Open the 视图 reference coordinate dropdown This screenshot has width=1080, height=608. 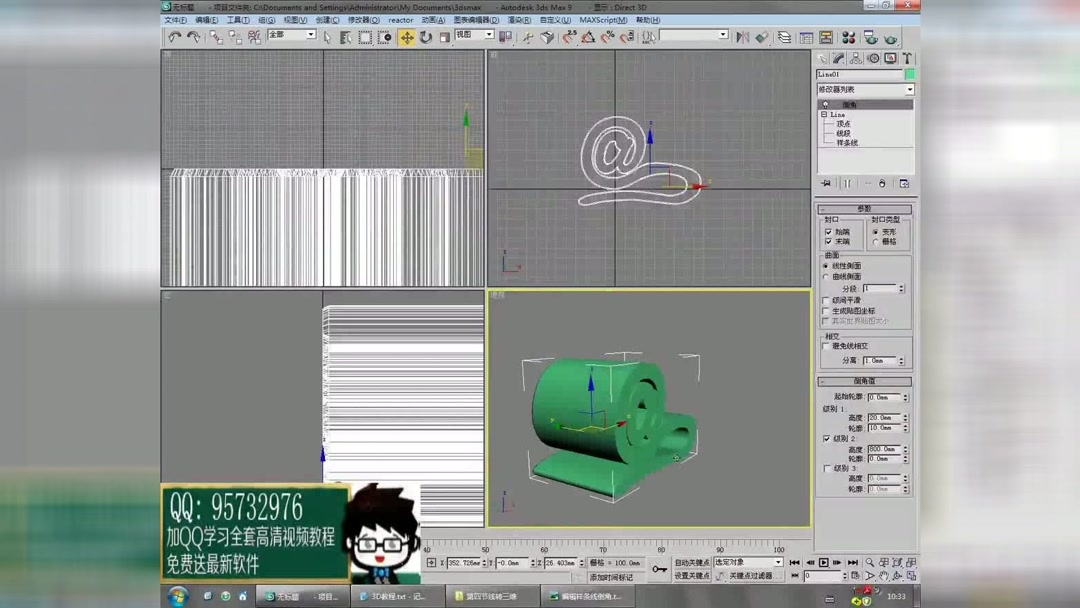click(x=488, y=36)
